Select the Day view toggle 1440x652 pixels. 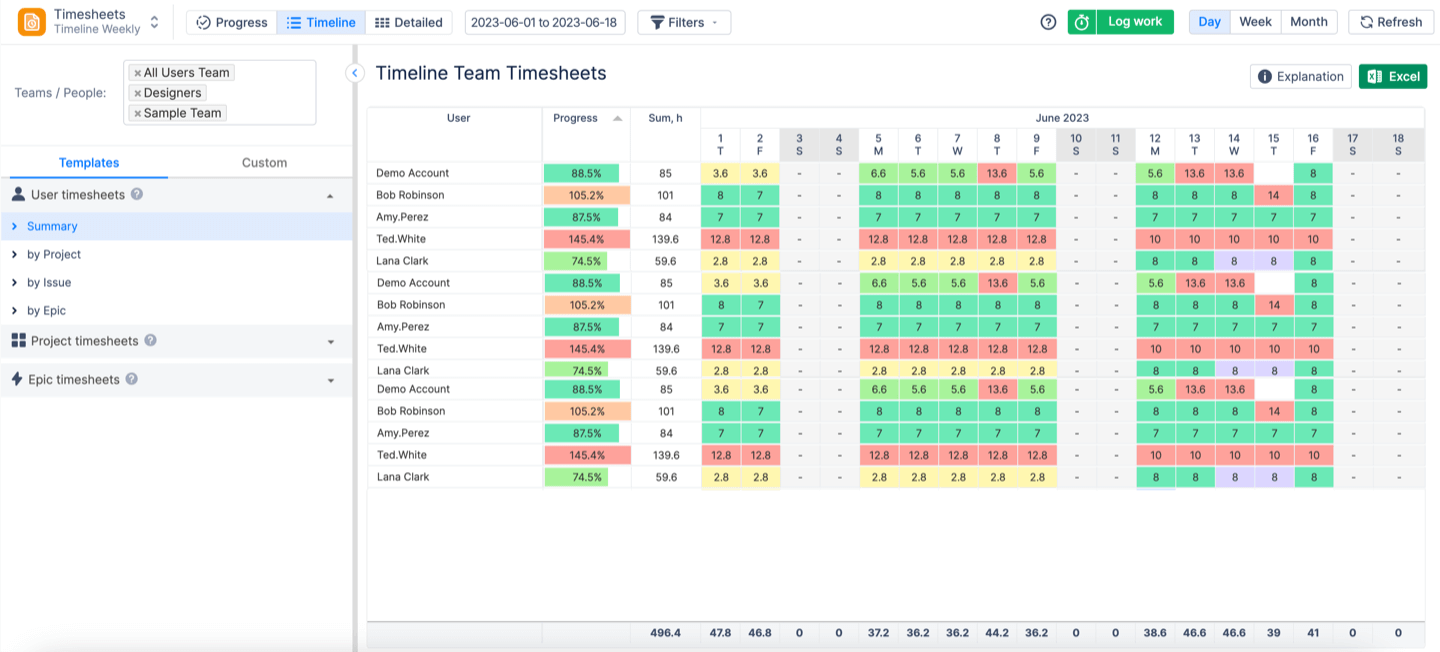1209,22
